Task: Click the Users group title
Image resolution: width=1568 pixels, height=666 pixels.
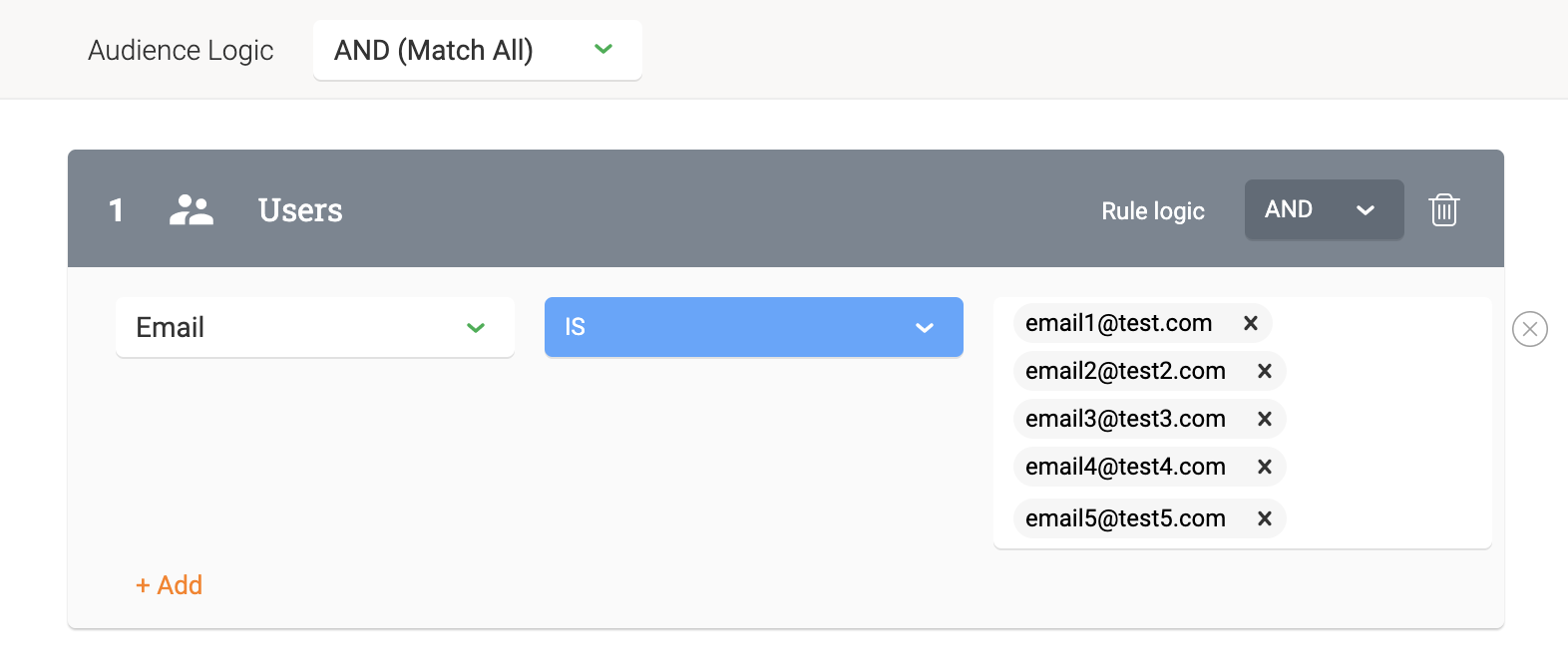Action: point(300,210)
